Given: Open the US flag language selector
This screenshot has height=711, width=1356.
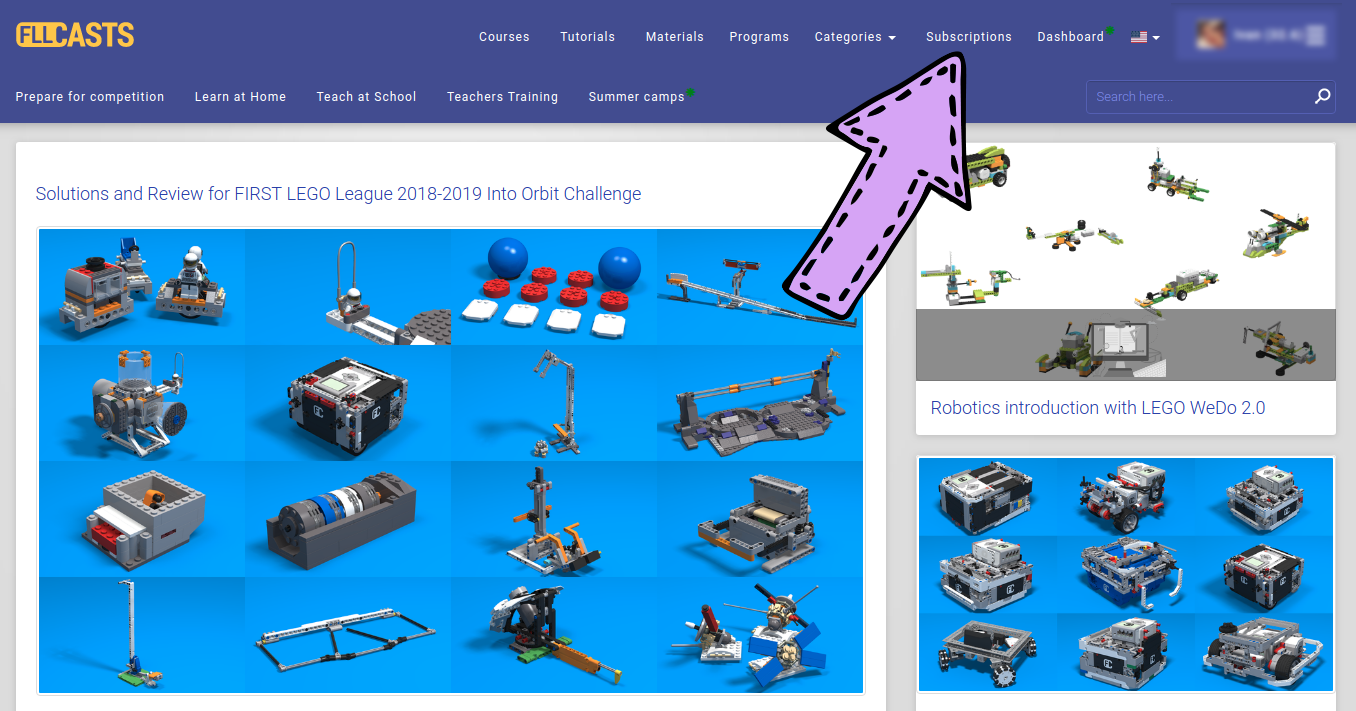Looking at the screenshot, I should point(1145,37).
